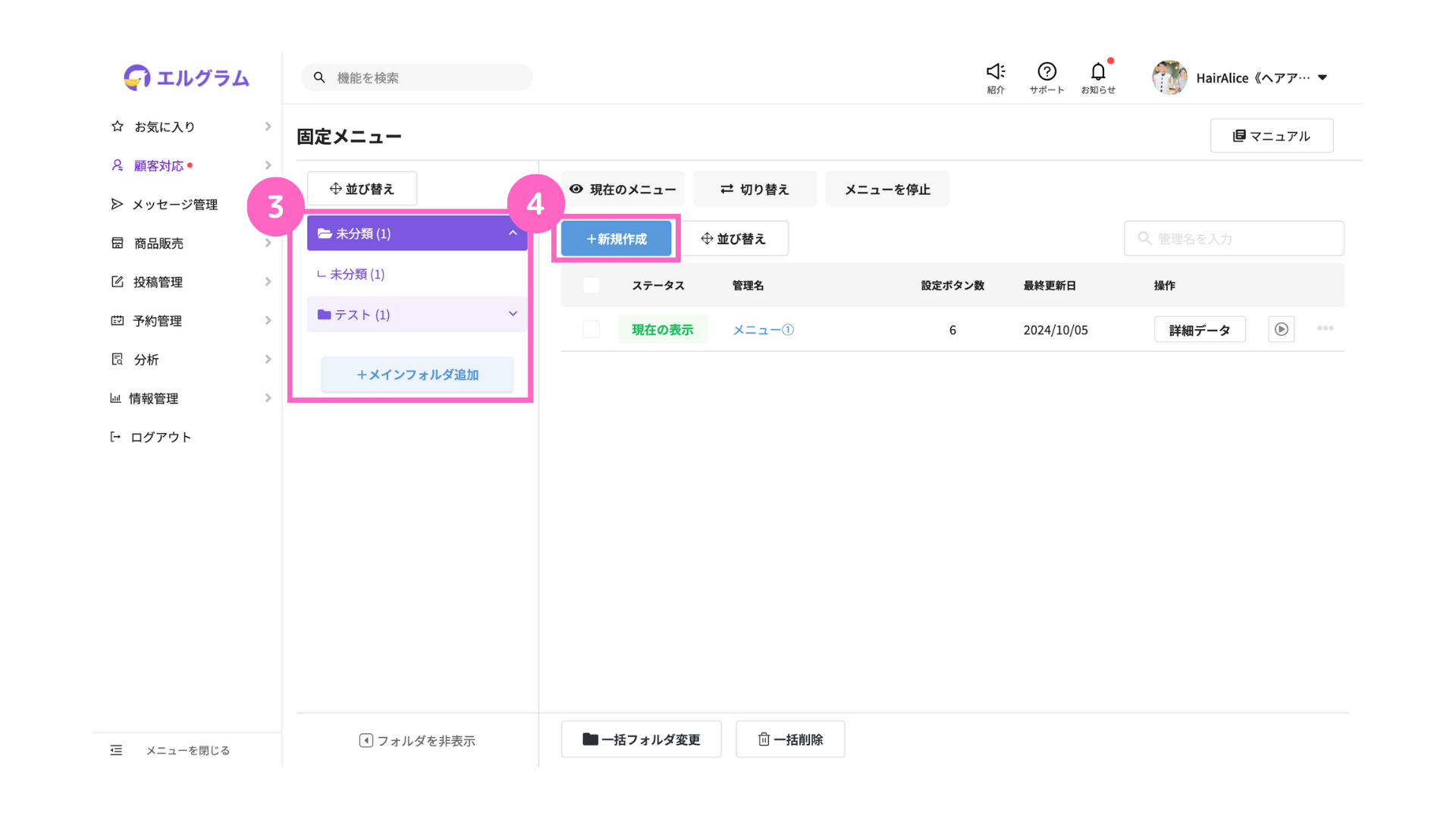The width and height of the screenshot is (1456, 819).
Task: Click the edit icon beside 投稿管理
Action: coord(118,281)
